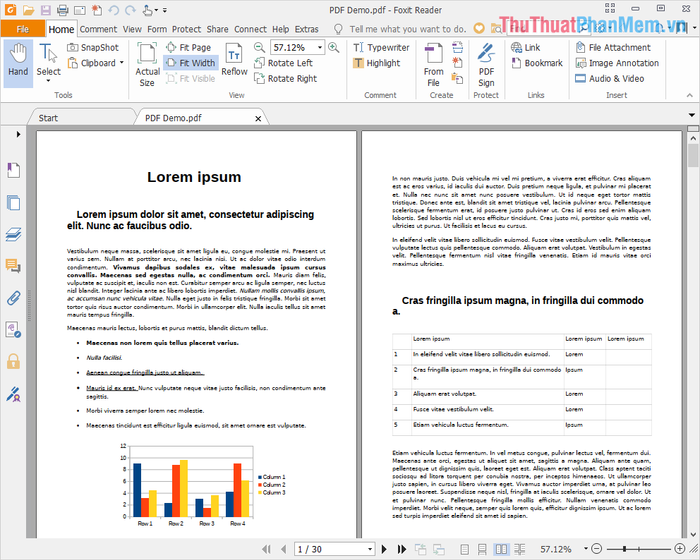Open the zoom percentage dropdown in ribbon
This screenshot has width=700, height=560.
pyautogui.click(x=320, y=47)
